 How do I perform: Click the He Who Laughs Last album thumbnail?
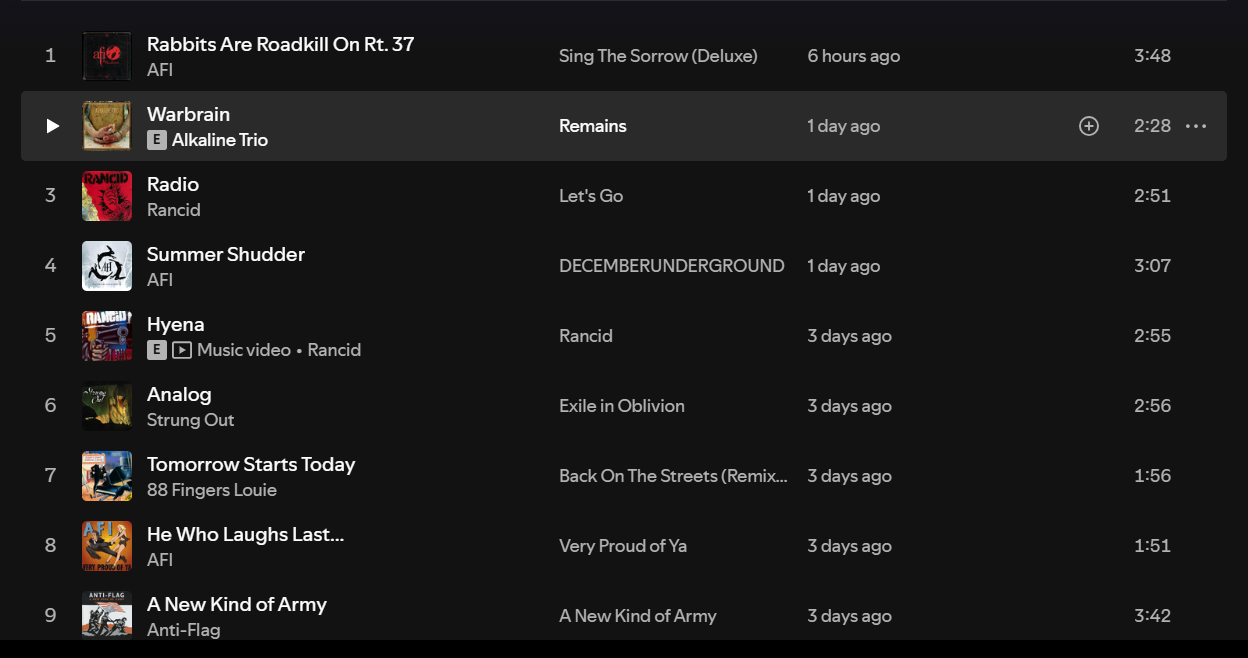[107, 546]
